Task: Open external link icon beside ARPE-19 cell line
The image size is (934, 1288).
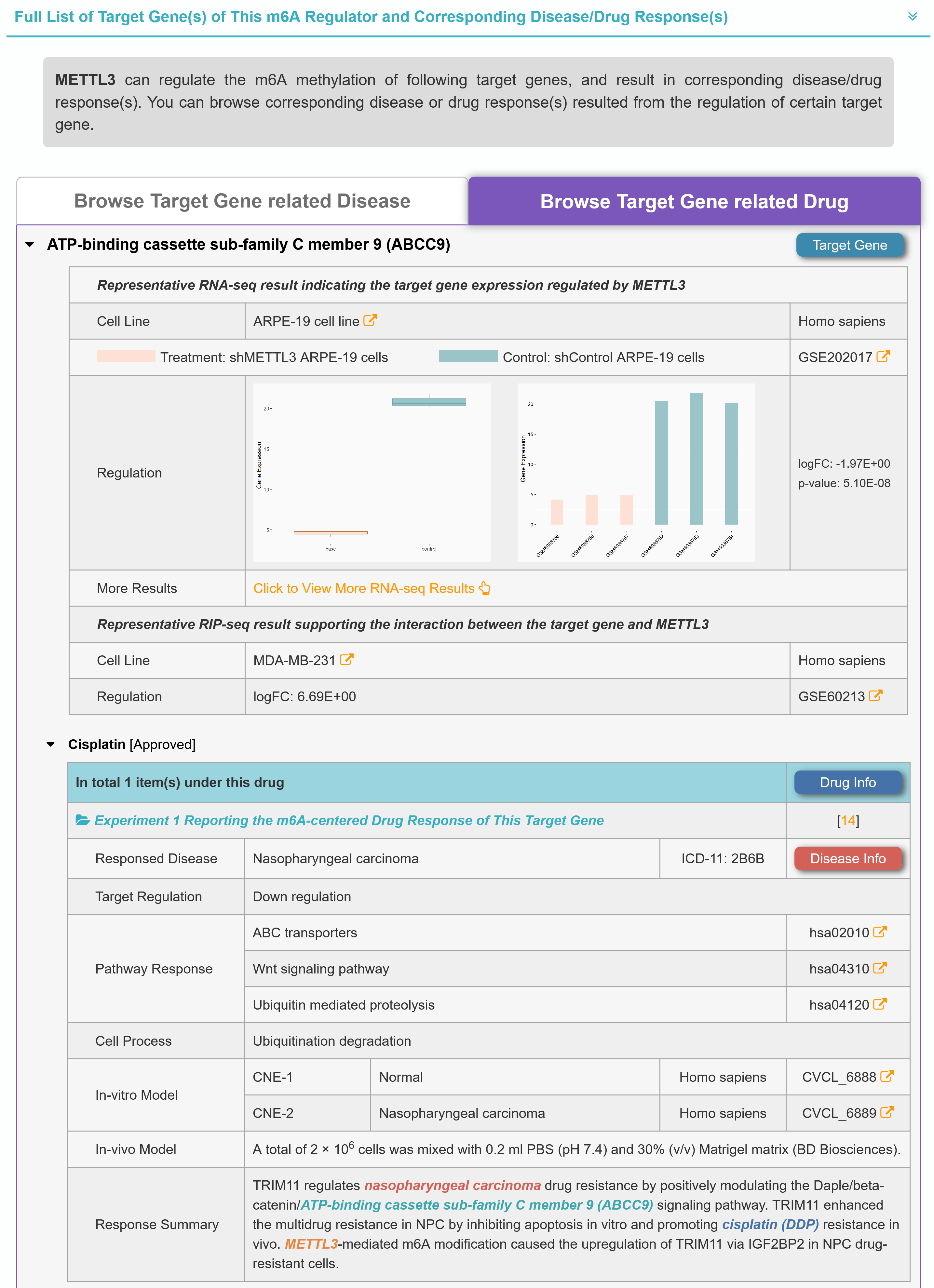Action: tap(370, 320)
